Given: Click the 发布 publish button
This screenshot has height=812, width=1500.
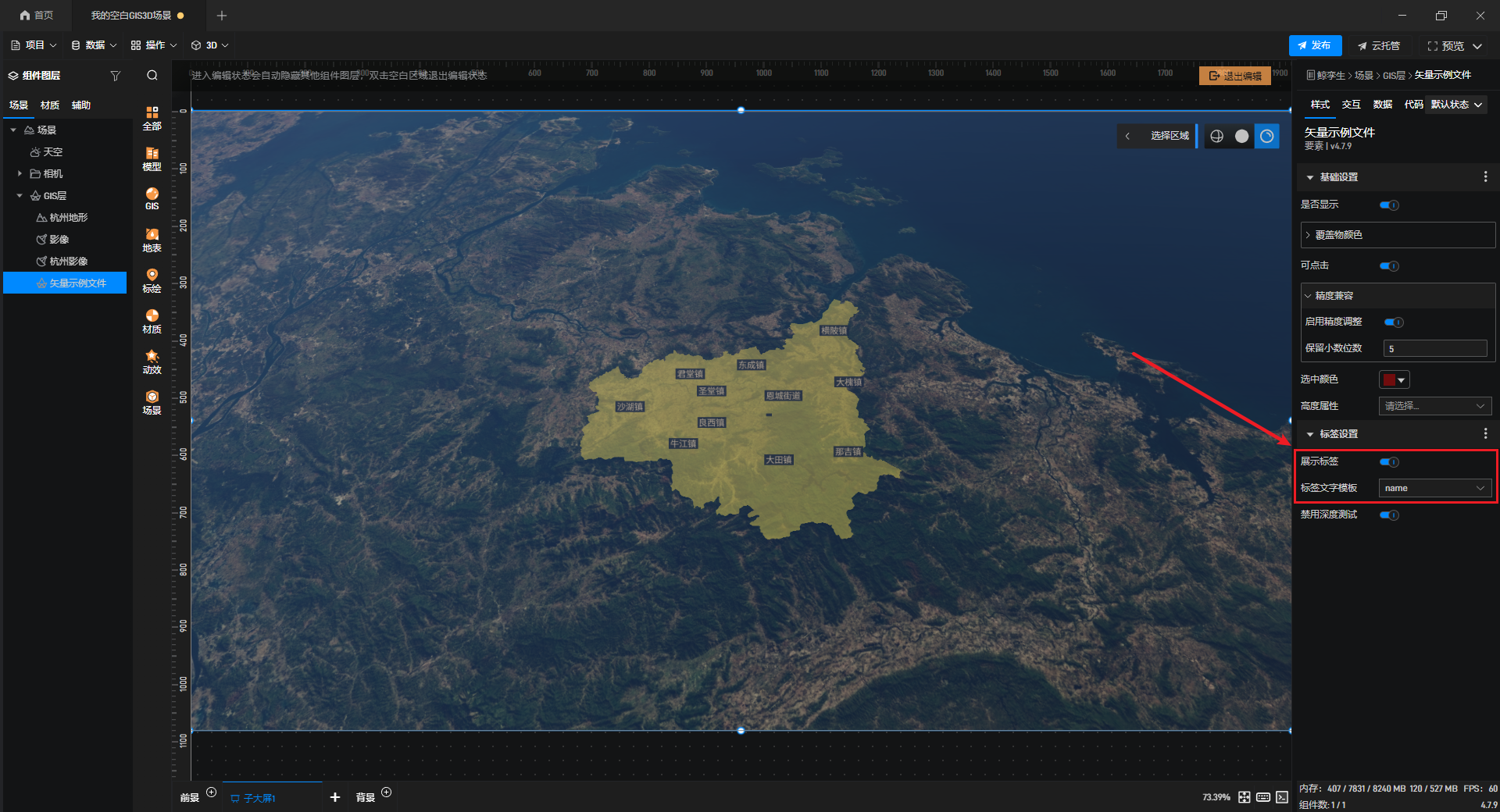Looking at the screenshot, I should coord(1315,45).
